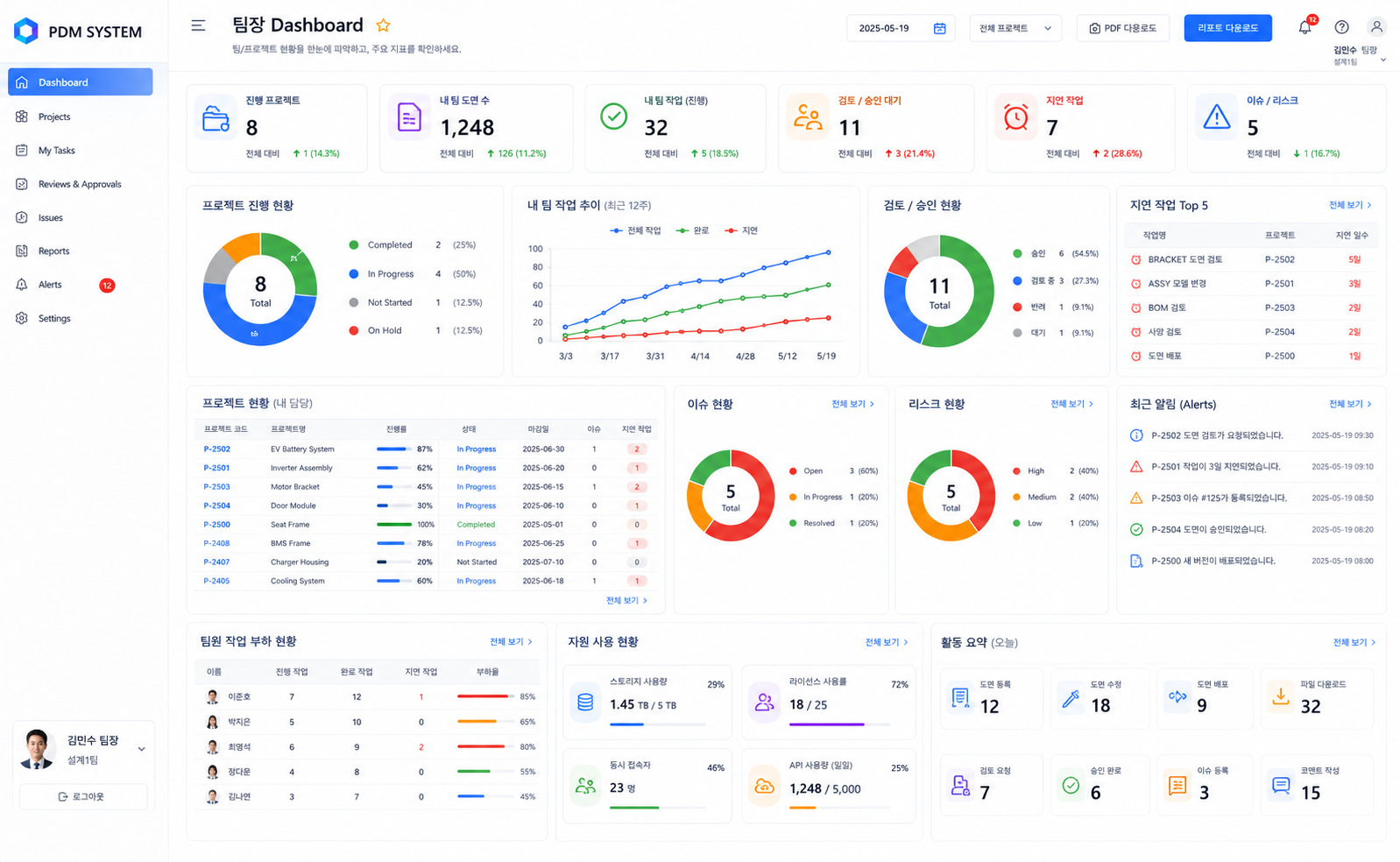Click the 도면 배포 activity icon
1400x862 pixels.
(1177, 697)
